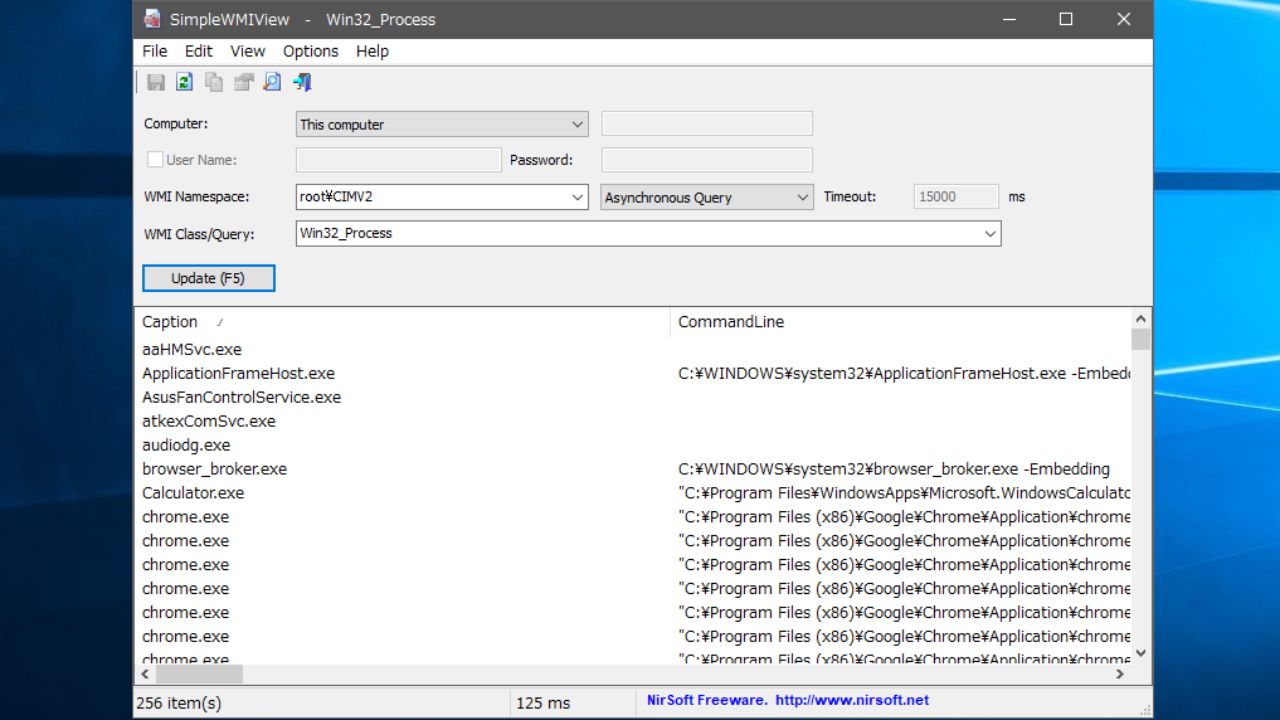Image resolution: width=1280 pixels, height=720 pixels.
Task: Click the computer name input field
Action: point(707,124)
